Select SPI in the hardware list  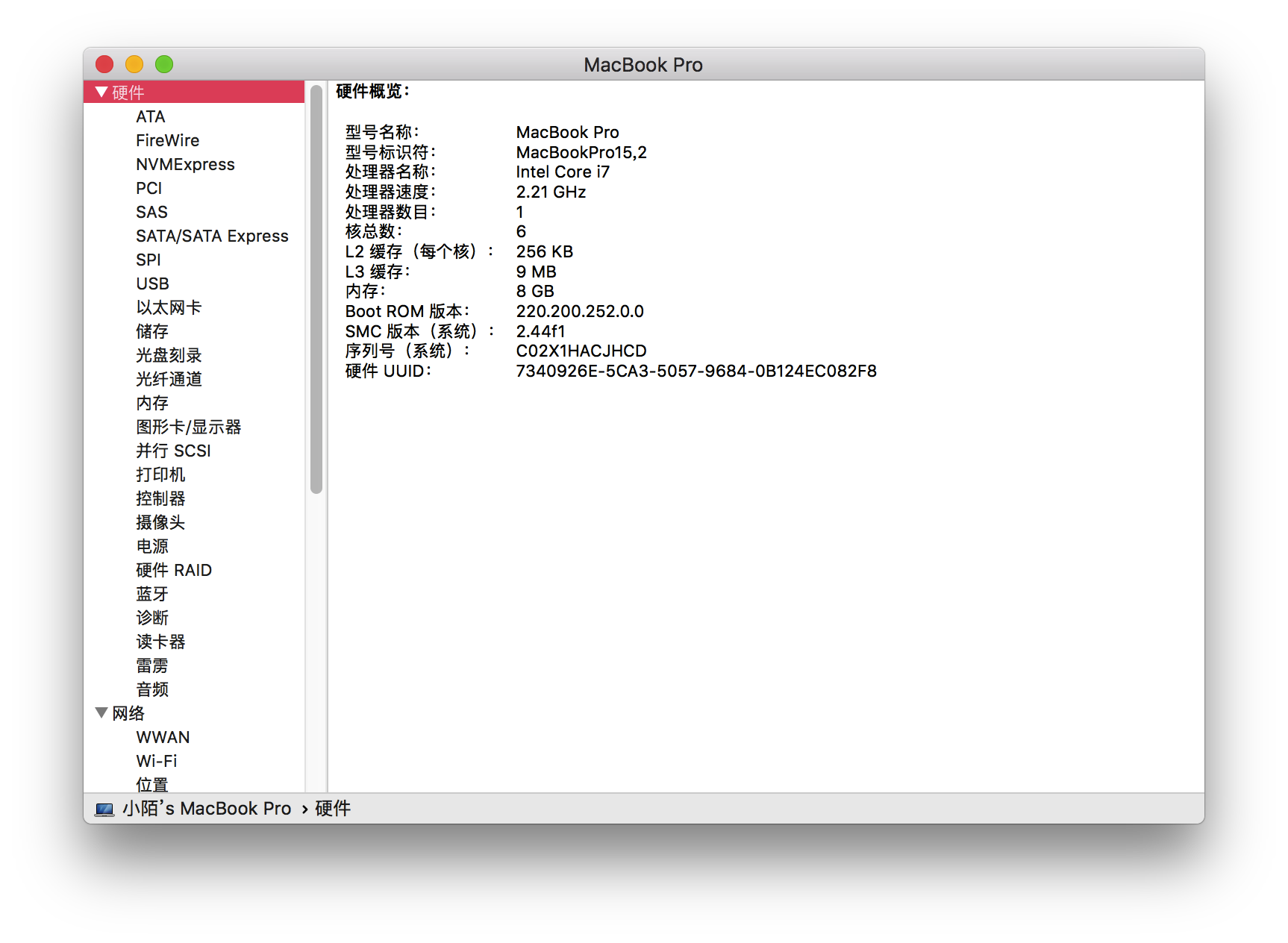(x=149, y=260)
